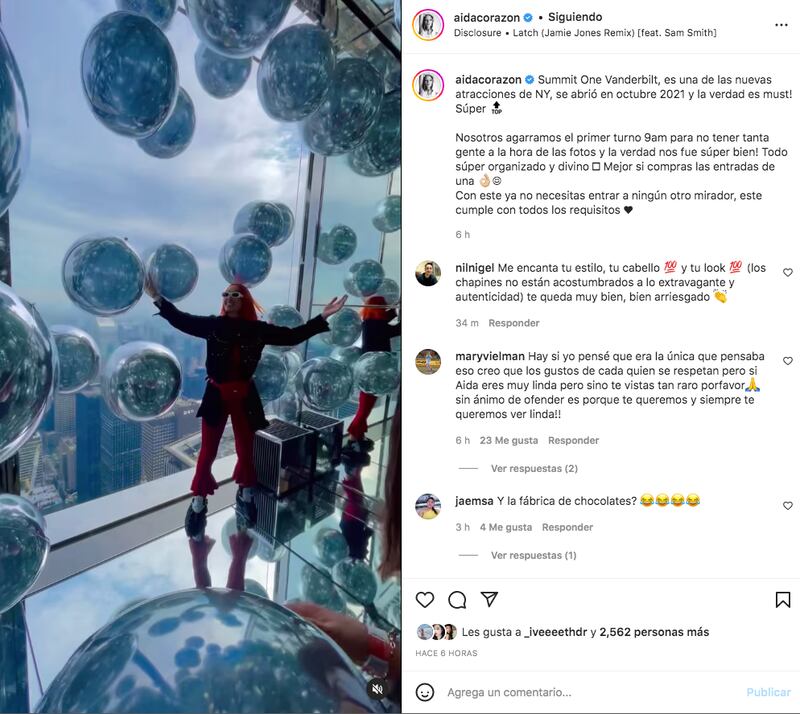This screenshot has width=800, height=714.
Task: Open the comment bubble icon
Action: (457, 600)
